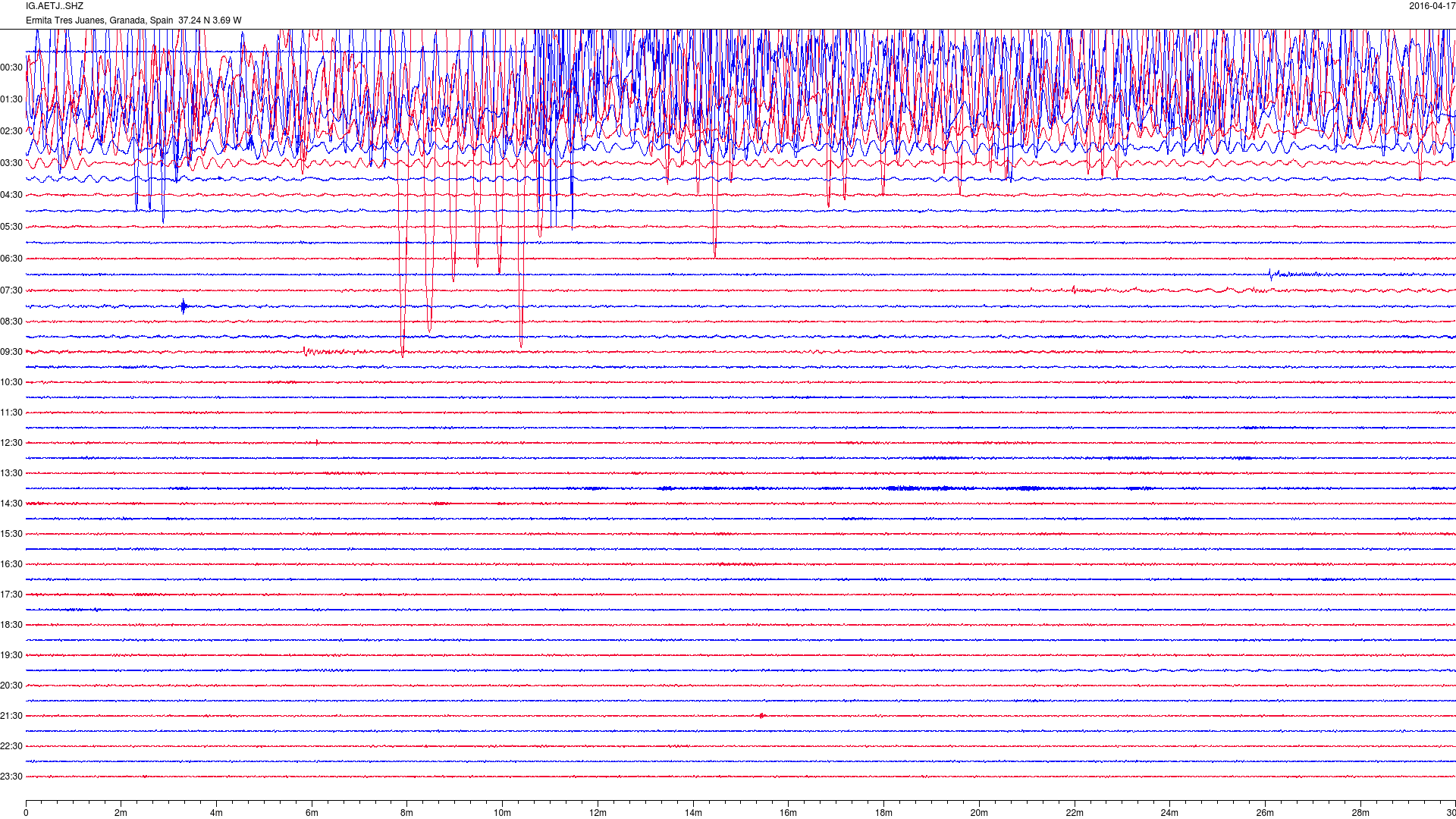The height and width of the screenshot is (819, 1456).
Task: Click the 0 origin label on time axis
Action: (x=26, y=813)
